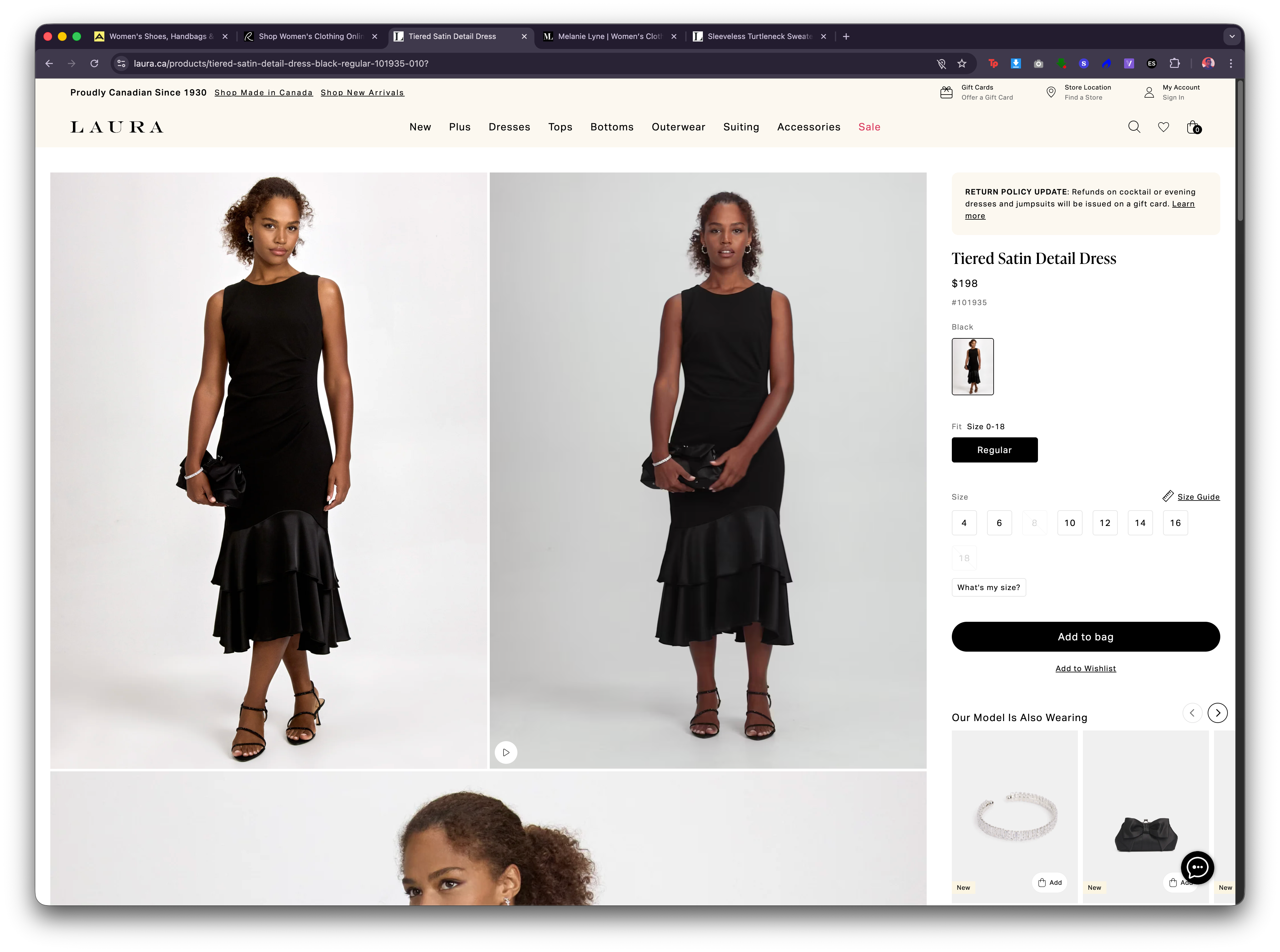The width and height of the screenshot is (1280, 952).
Task: Open the chat assistant bubble icon
Action: click(x=1198, y=868)
